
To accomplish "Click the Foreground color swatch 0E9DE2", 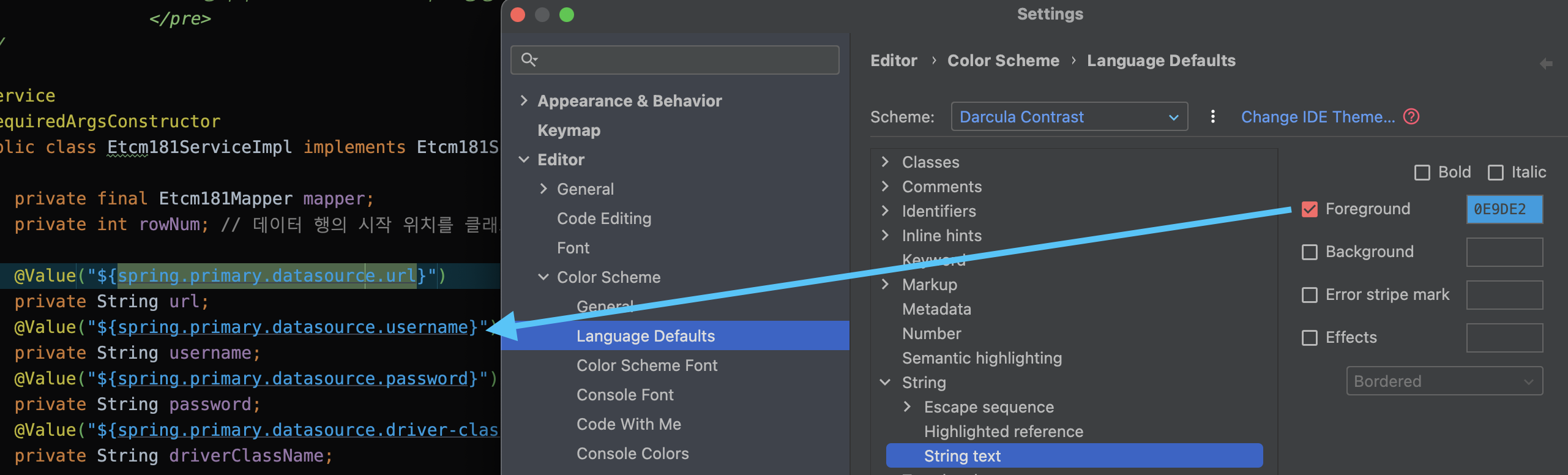I will (x=1504, y=209).
